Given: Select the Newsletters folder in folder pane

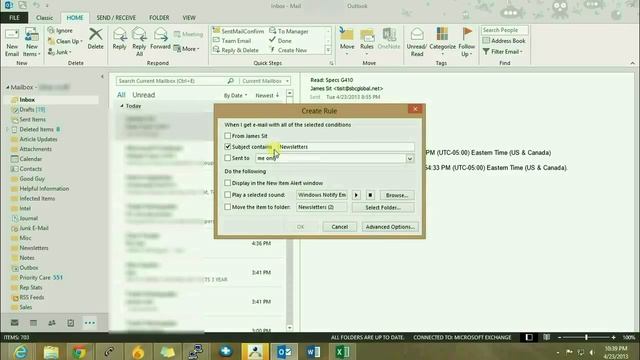Looking at the screenshot, I should click(34, 248).
